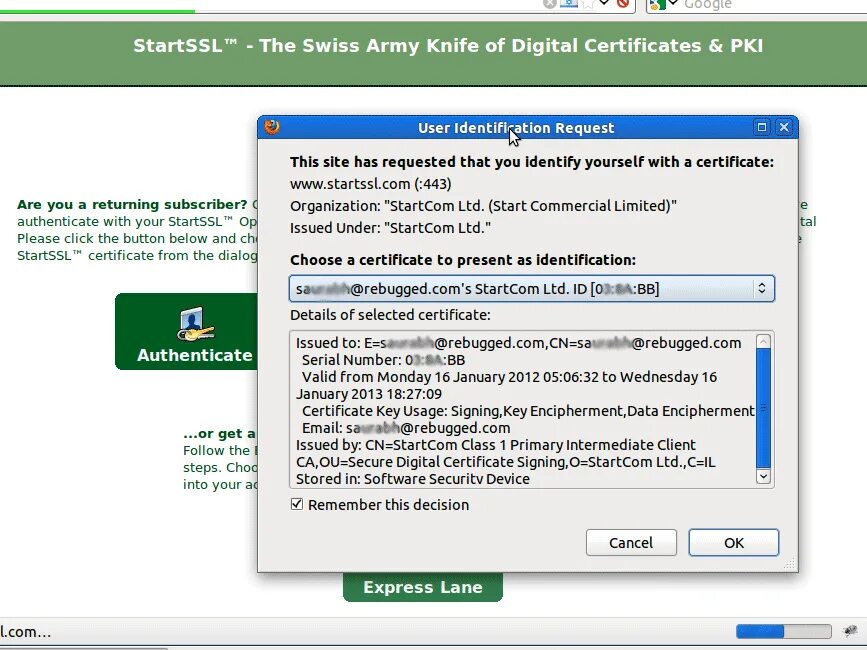867x650 pixels.
Task: Click the gray close icon in the address bar
Action: tap(549, 4)
